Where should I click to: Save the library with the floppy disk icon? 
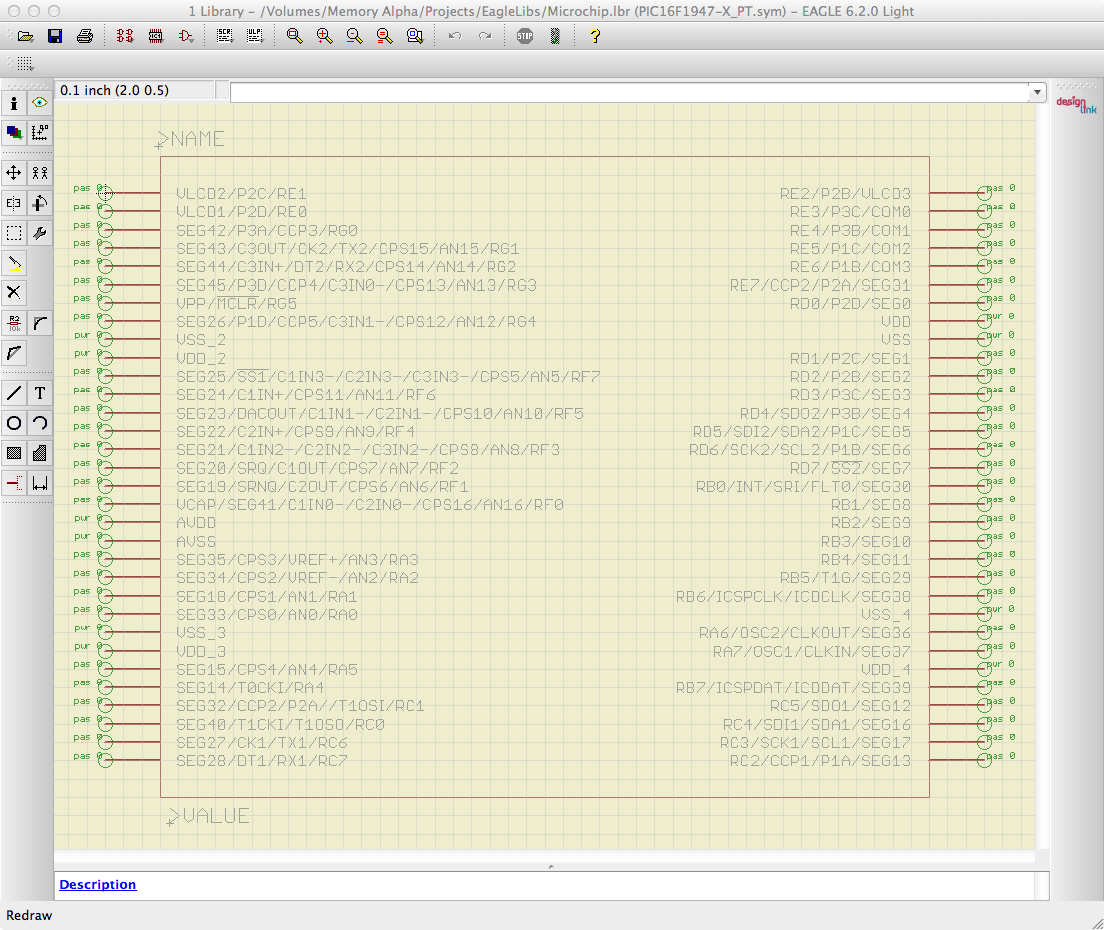coord(55,36)
